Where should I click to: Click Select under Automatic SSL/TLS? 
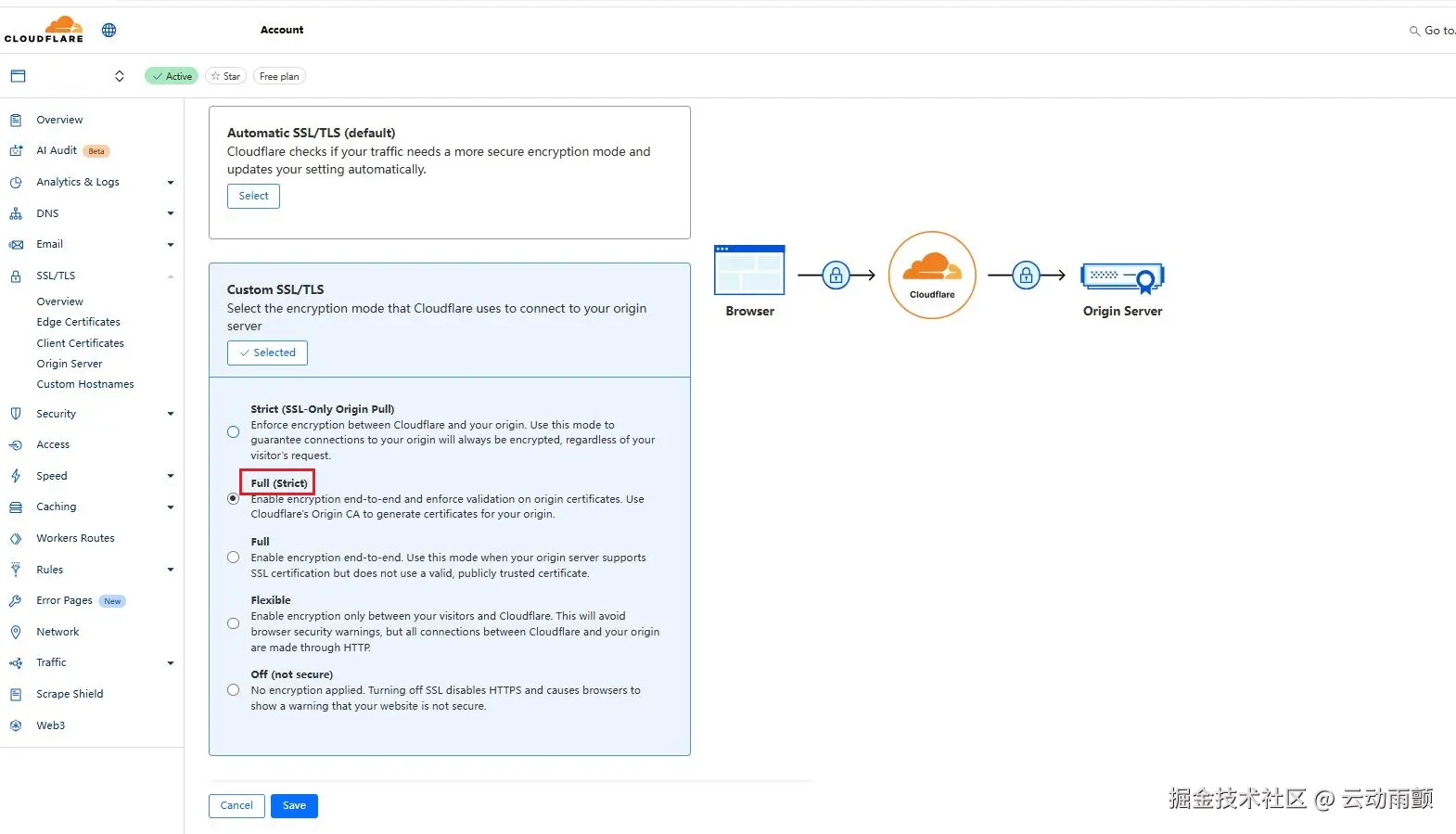(x=253, y=196)
